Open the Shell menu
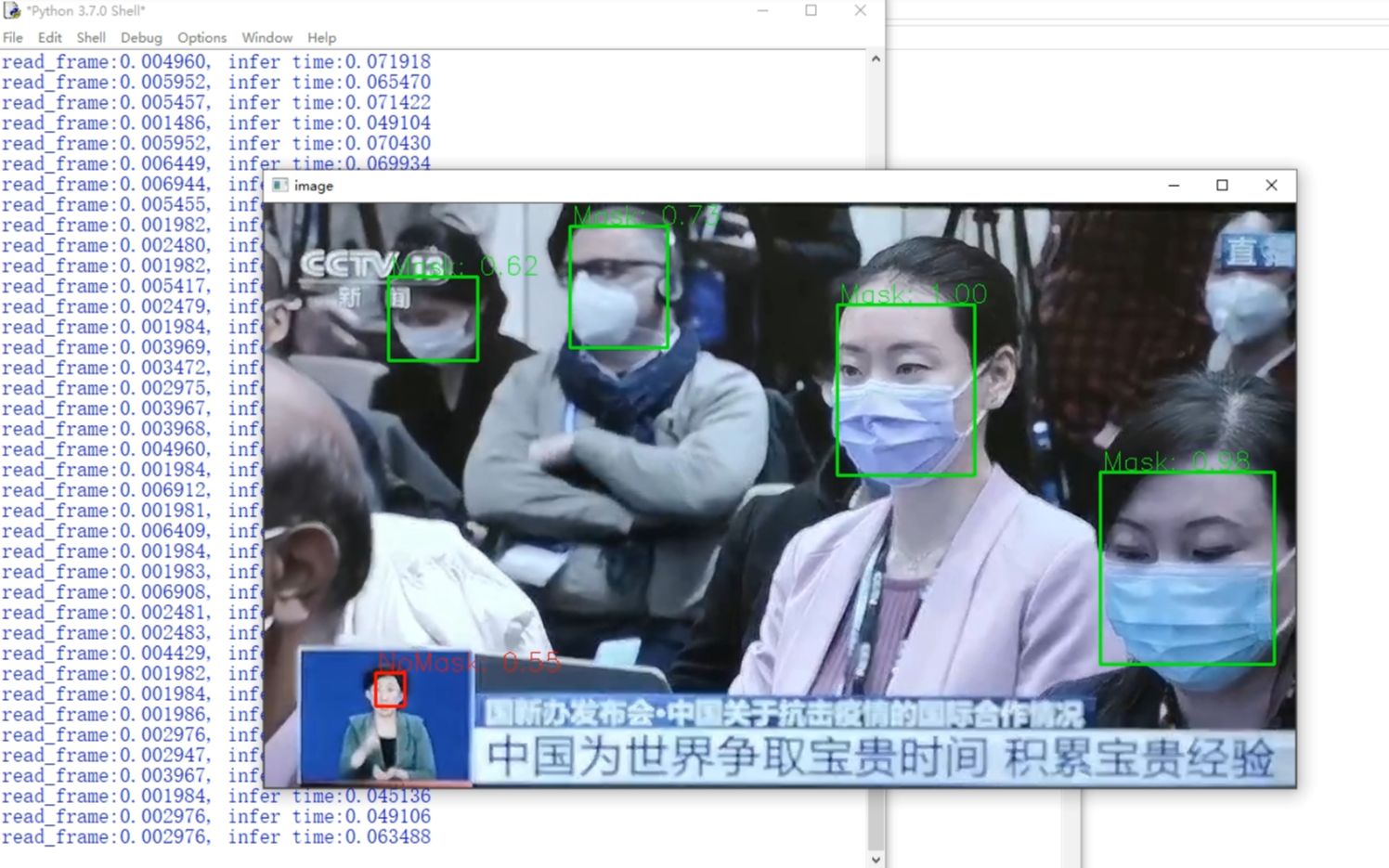 tap(90, 38)
